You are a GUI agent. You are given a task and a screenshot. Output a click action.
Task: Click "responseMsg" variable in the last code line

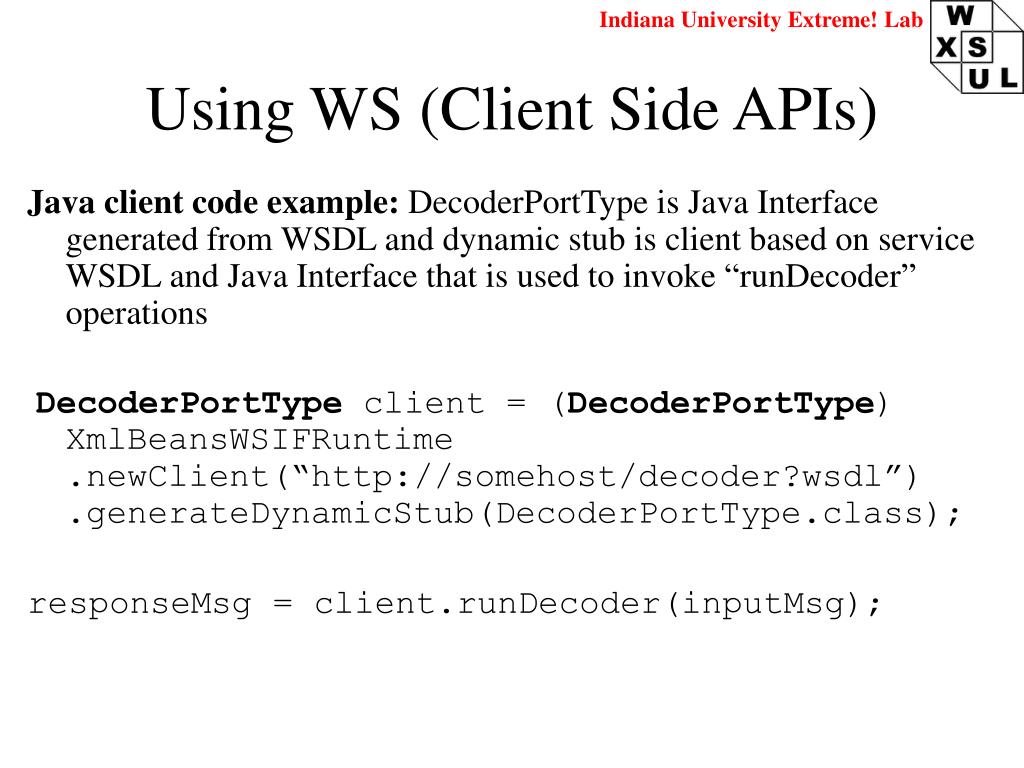point(139,605)
